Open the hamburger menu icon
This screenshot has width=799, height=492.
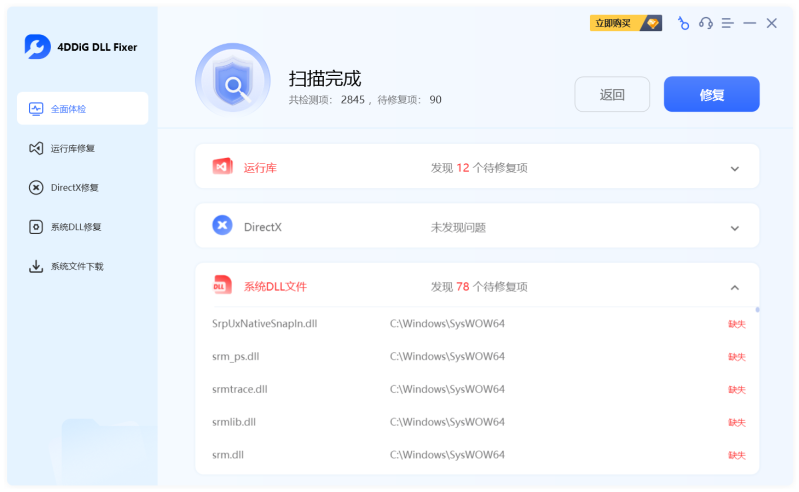tap(728, 23)
